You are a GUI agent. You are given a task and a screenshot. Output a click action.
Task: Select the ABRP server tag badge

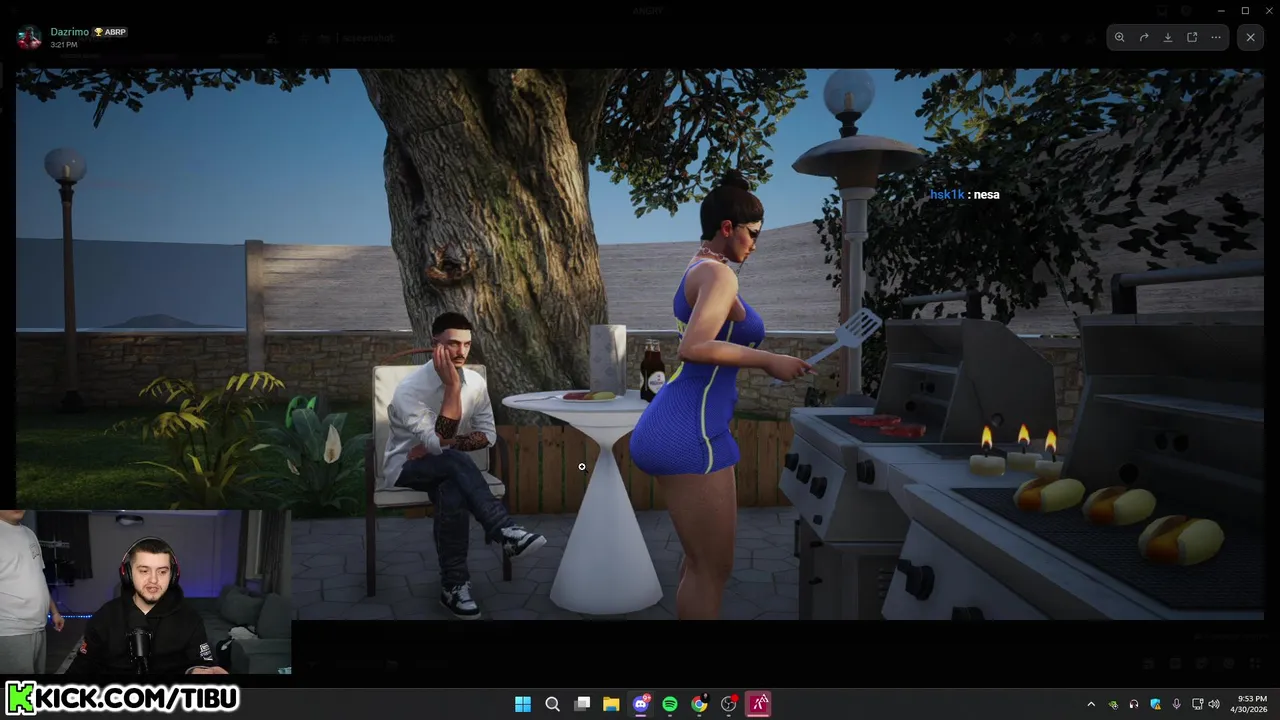tap(111, 32)
